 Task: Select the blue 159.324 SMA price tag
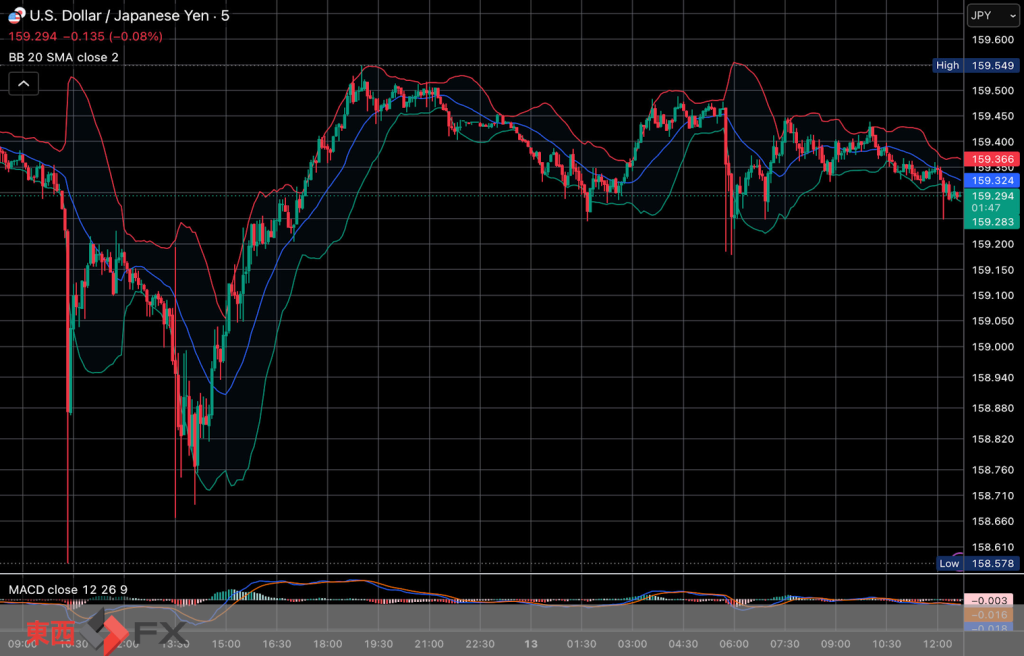991,180
